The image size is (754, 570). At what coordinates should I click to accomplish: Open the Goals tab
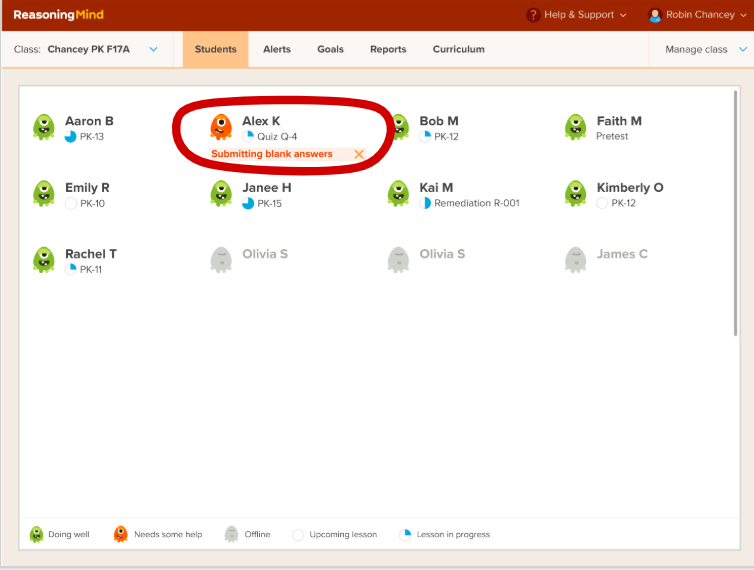tap(330, 49)
